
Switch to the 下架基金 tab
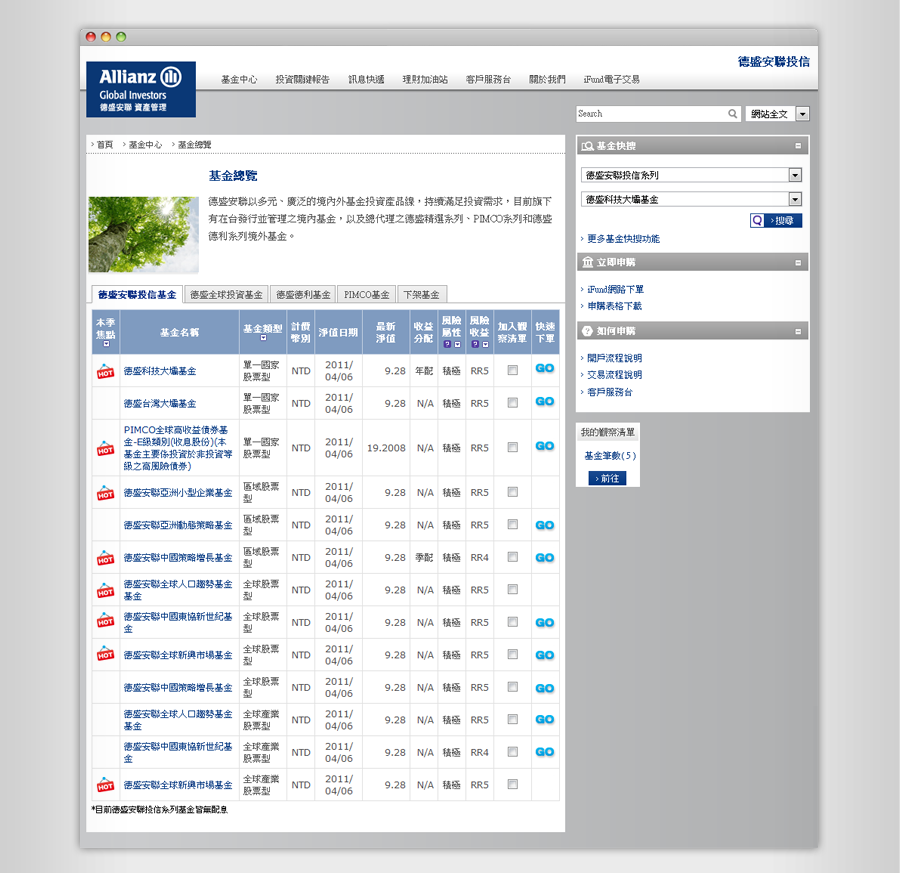pyautogui.click(x=421, y=294)
